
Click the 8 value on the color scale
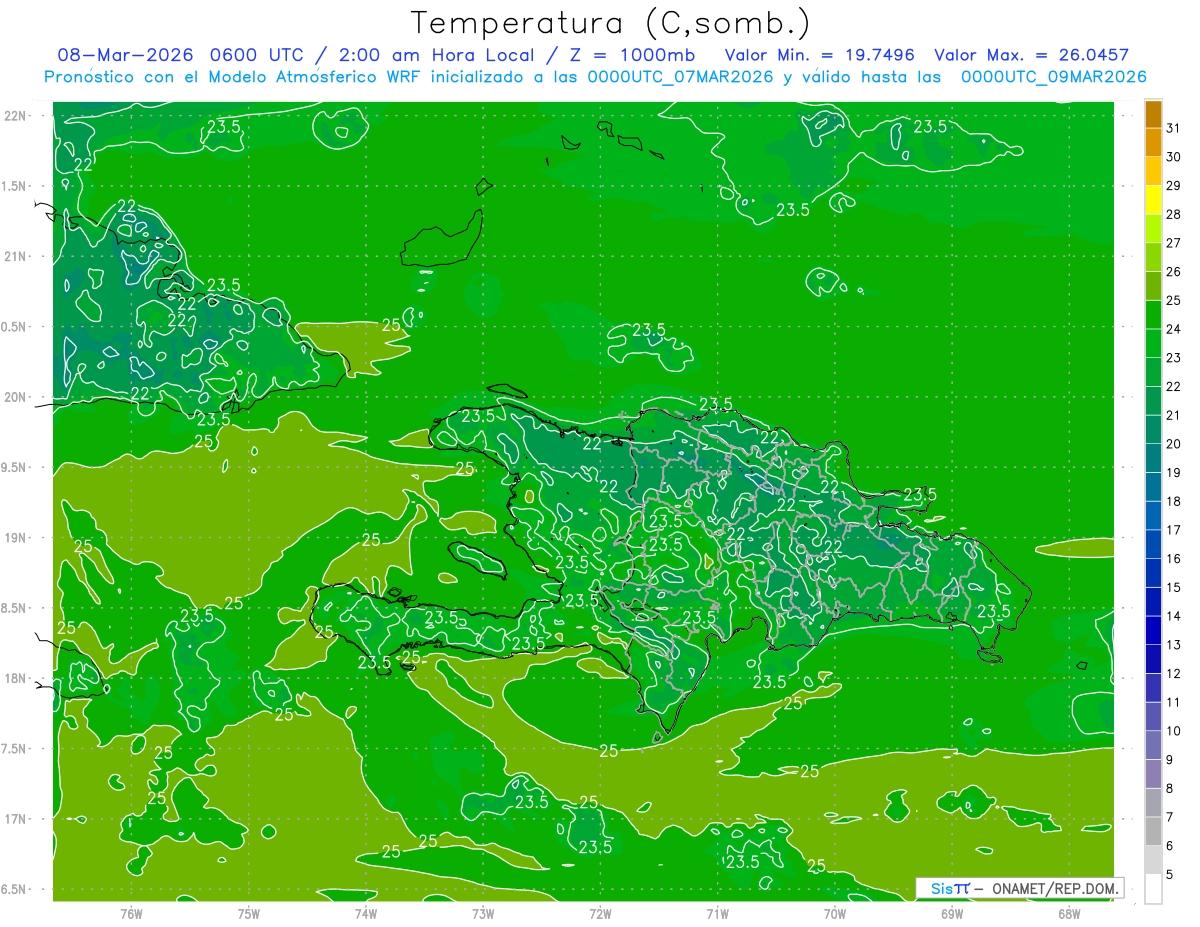tap(1170, 788)
